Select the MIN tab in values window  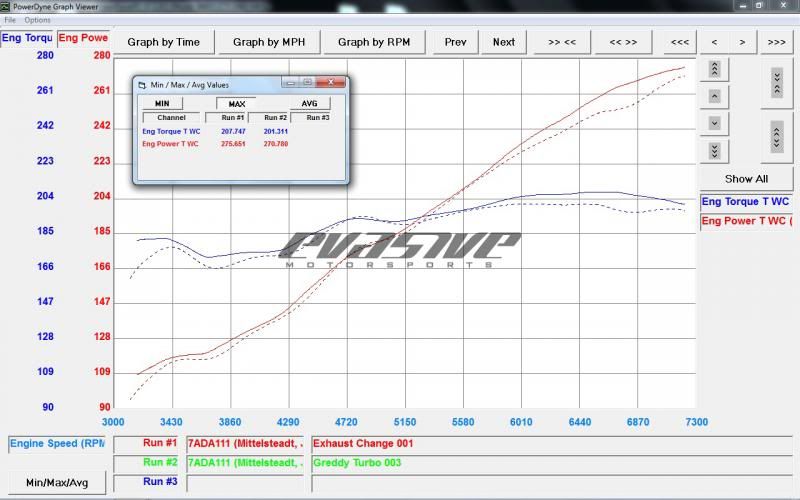162,104
